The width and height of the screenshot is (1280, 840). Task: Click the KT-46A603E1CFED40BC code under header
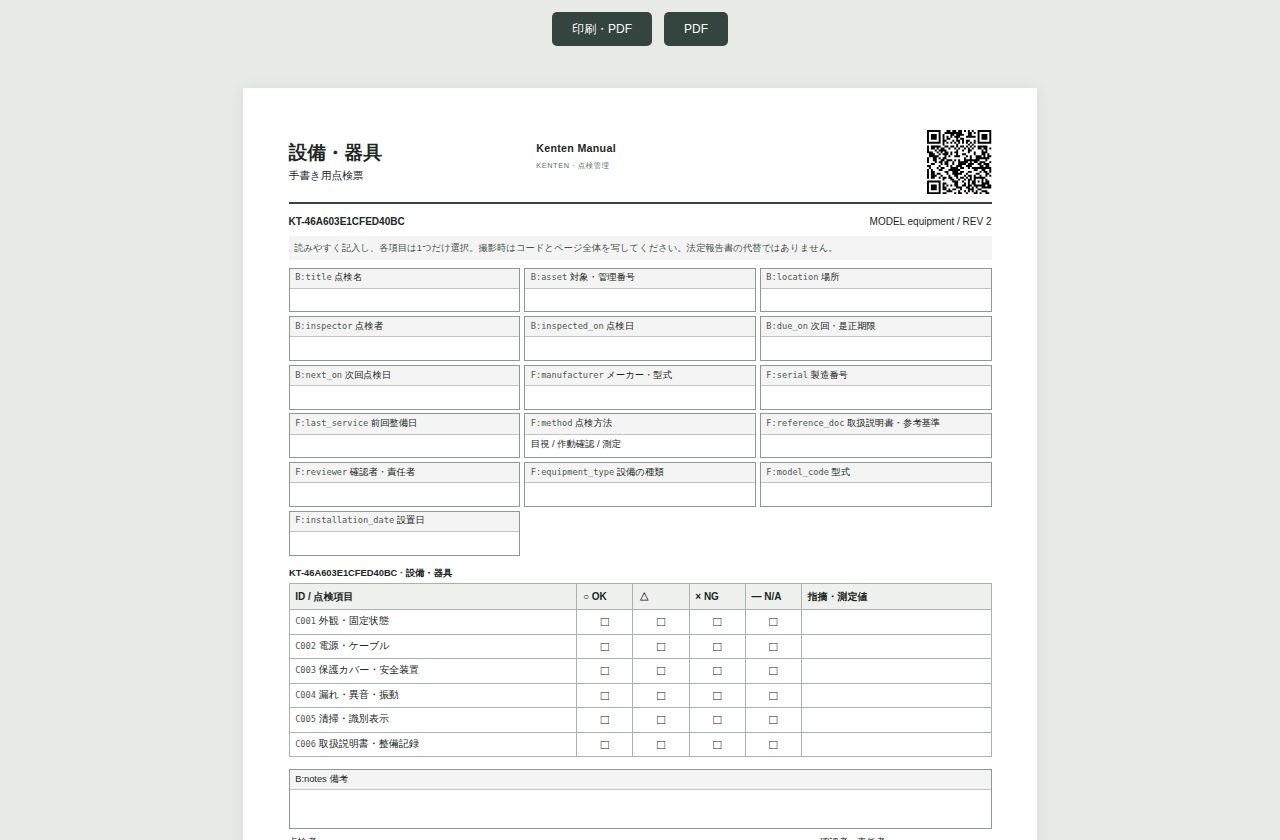click(347, 221)
